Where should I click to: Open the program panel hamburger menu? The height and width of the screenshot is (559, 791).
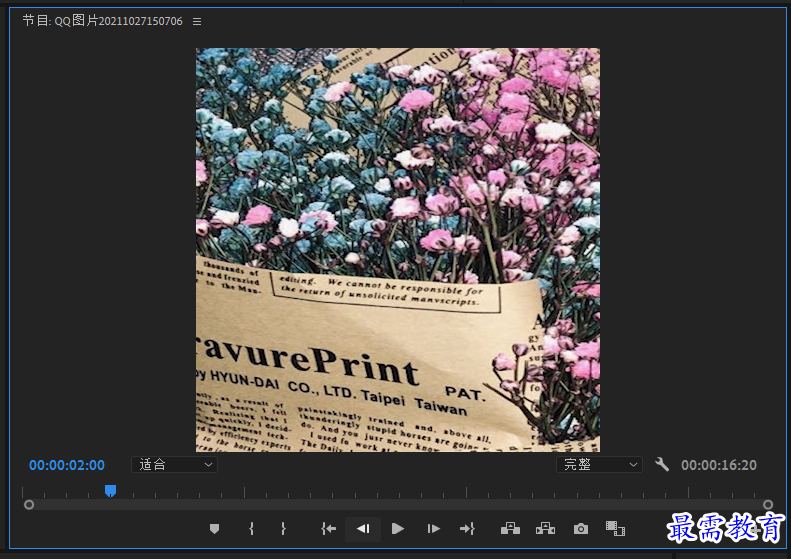[x=197, y=21]
